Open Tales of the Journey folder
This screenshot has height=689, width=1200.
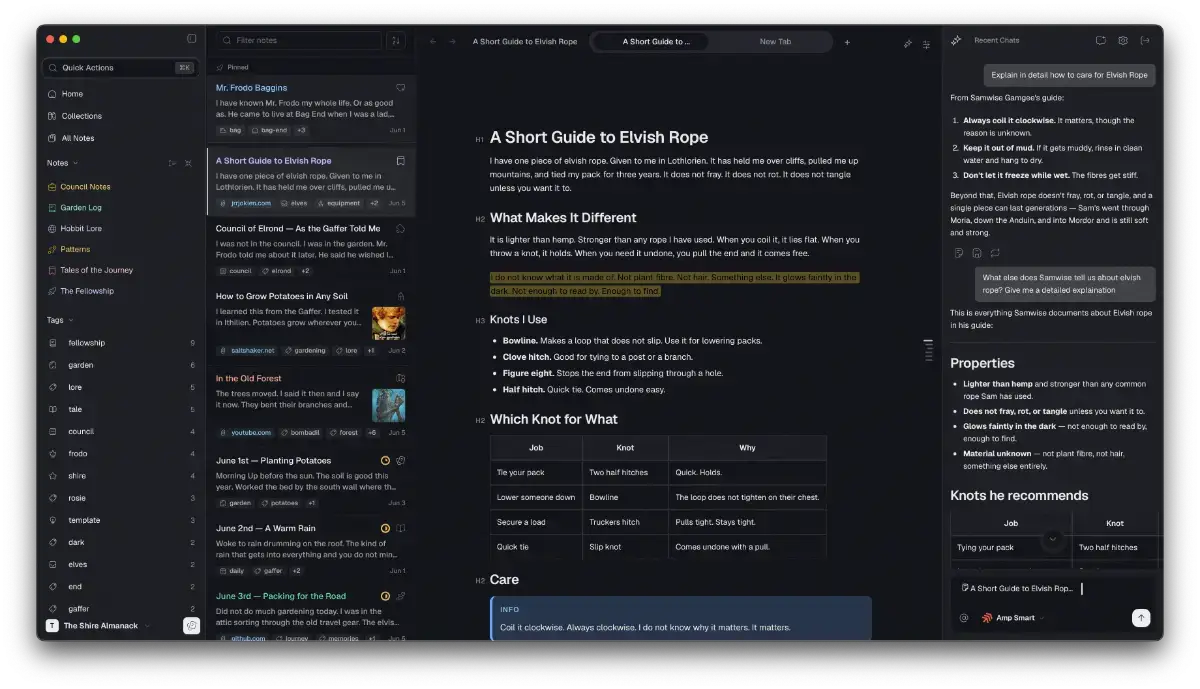click(x=122, y=271)
